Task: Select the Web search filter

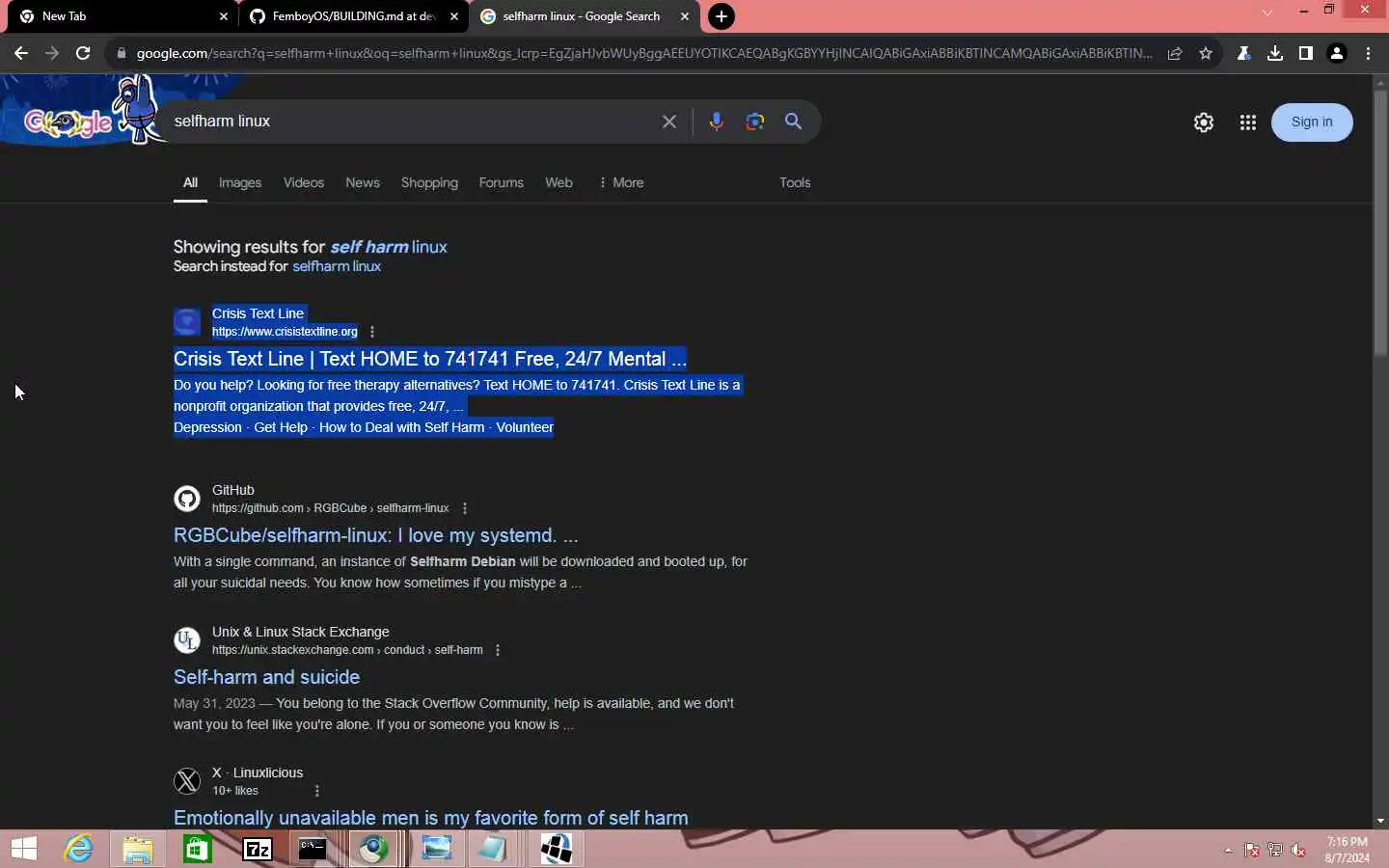Action: (558, 182)
